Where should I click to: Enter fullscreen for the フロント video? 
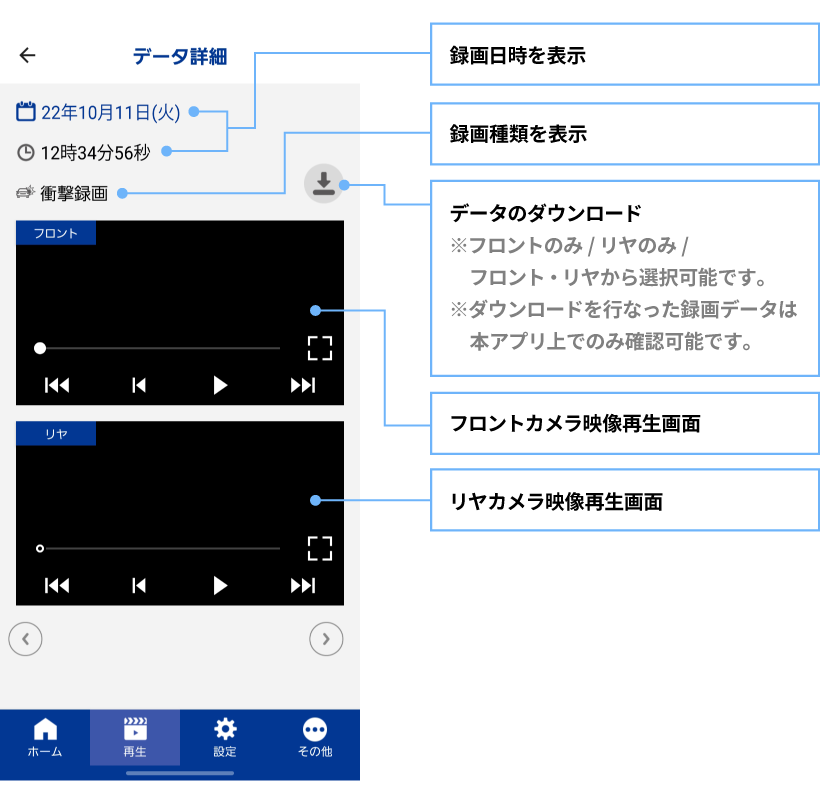pos(320,348)
